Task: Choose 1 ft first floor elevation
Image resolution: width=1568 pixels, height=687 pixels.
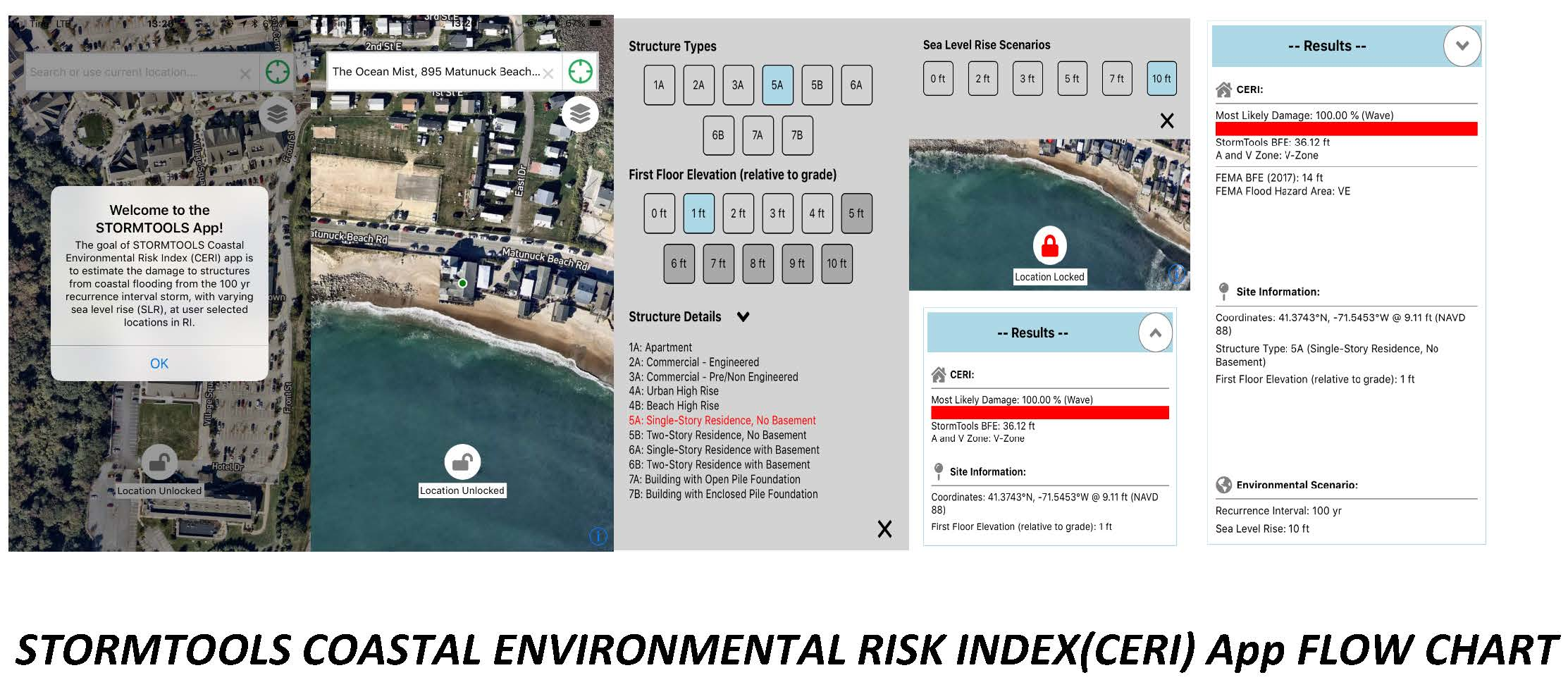Action: [x=698, y=213]
